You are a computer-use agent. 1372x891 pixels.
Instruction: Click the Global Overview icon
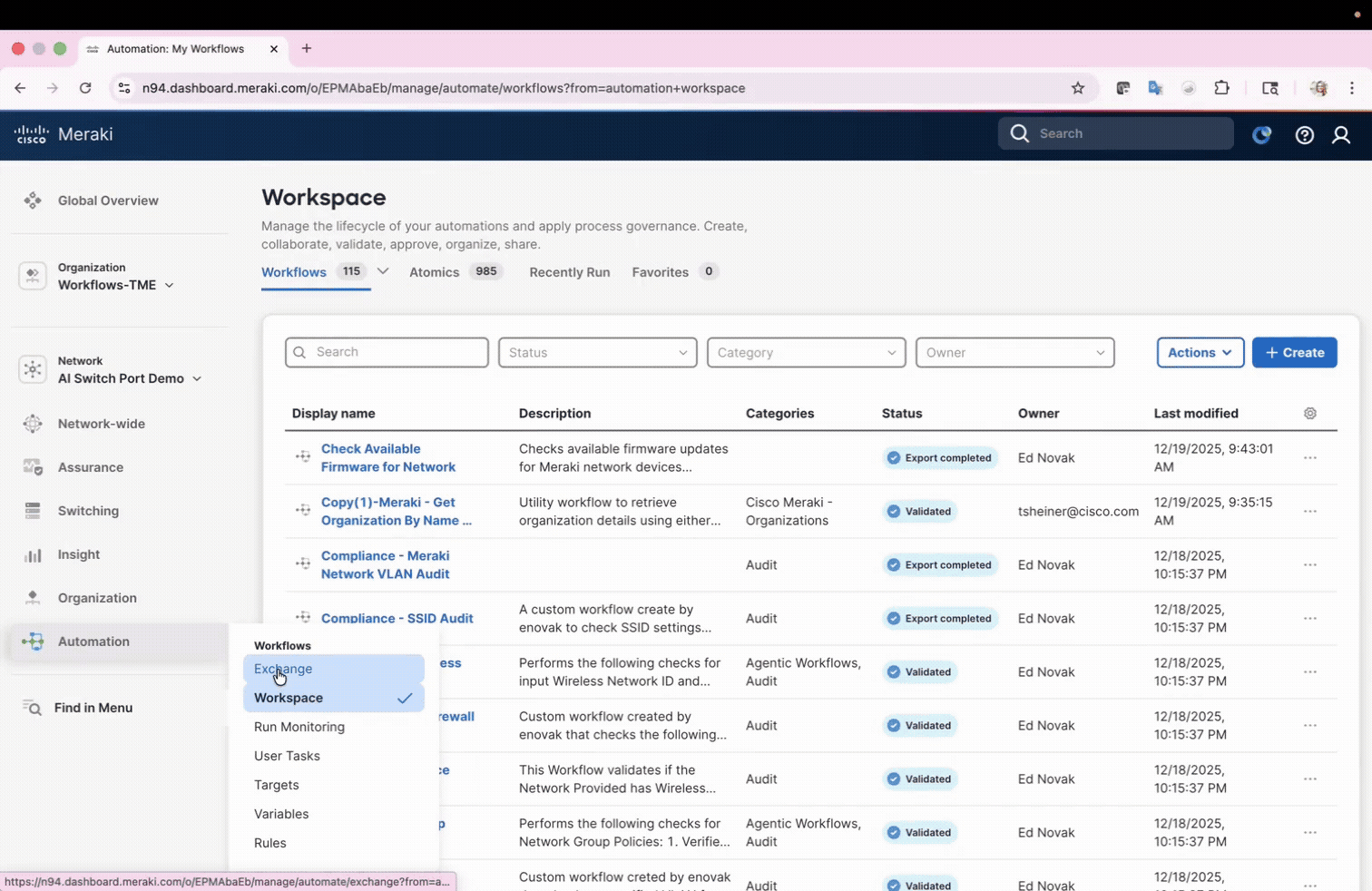pos(33,201)
